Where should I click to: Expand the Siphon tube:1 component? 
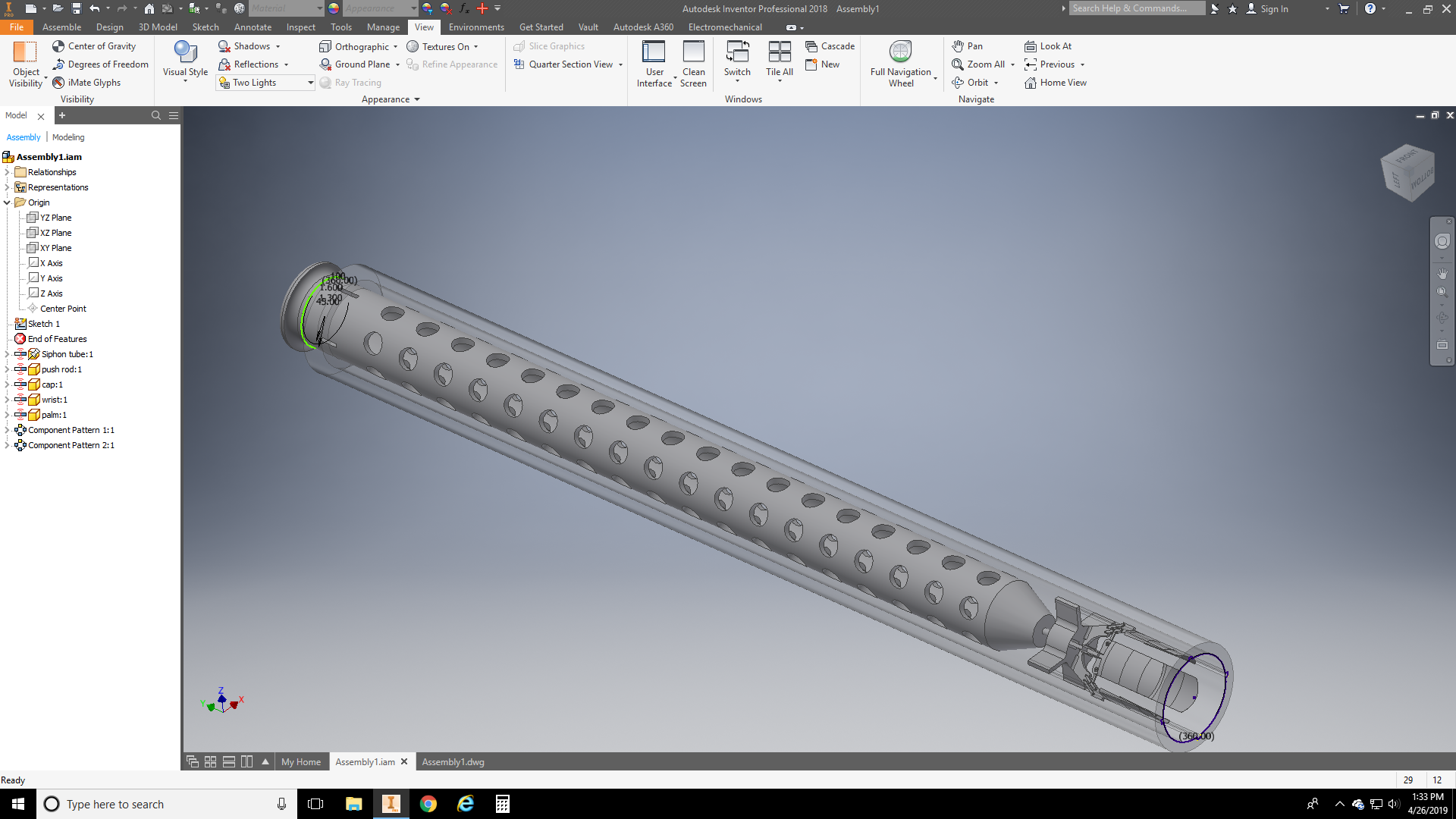coord(7,354)
